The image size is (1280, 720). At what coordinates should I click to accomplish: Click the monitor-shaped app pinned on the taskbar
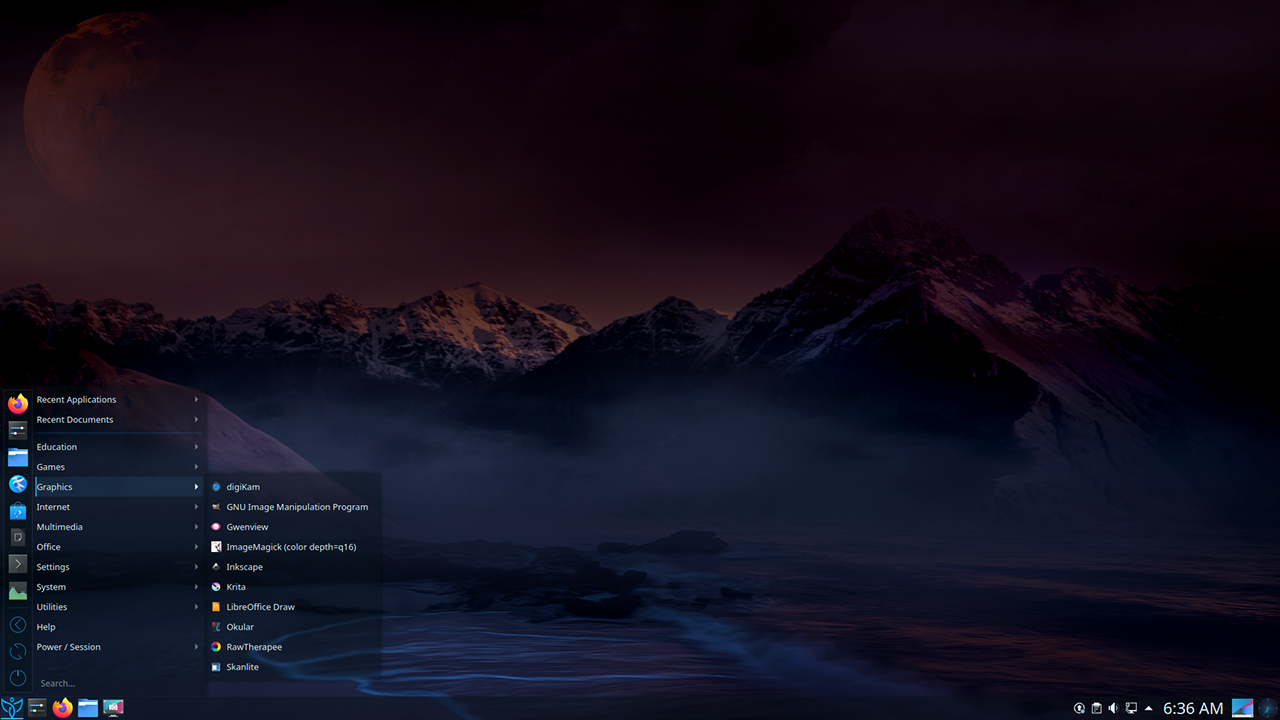pyautogui.click(x=113, y=708)
